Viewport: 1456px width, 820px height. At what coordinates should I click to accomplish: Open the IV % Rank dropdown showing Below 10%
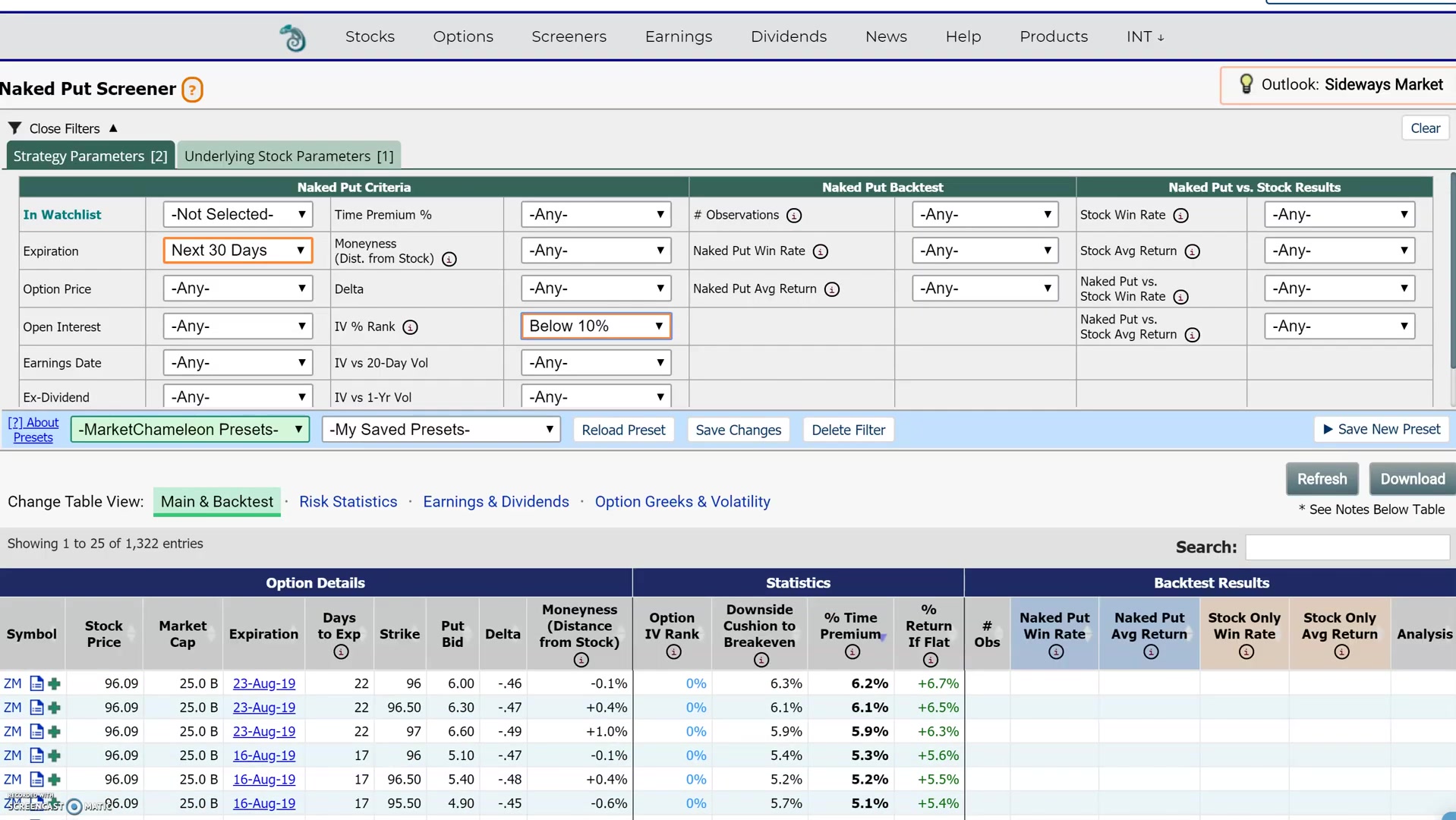[x=596, y=326]
